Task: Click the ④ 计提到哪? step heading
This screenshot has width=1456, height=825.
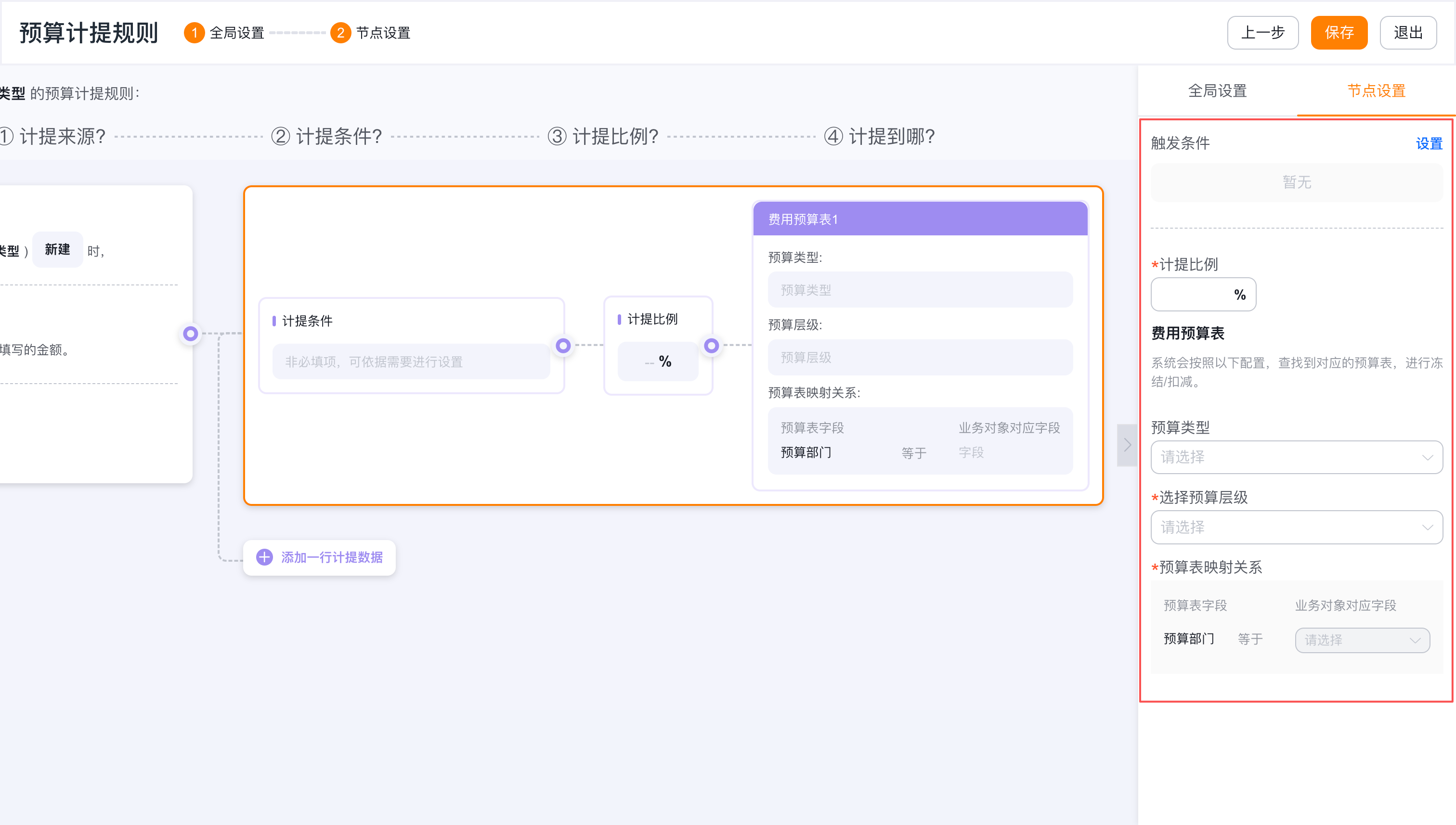Action: [879, 137]
